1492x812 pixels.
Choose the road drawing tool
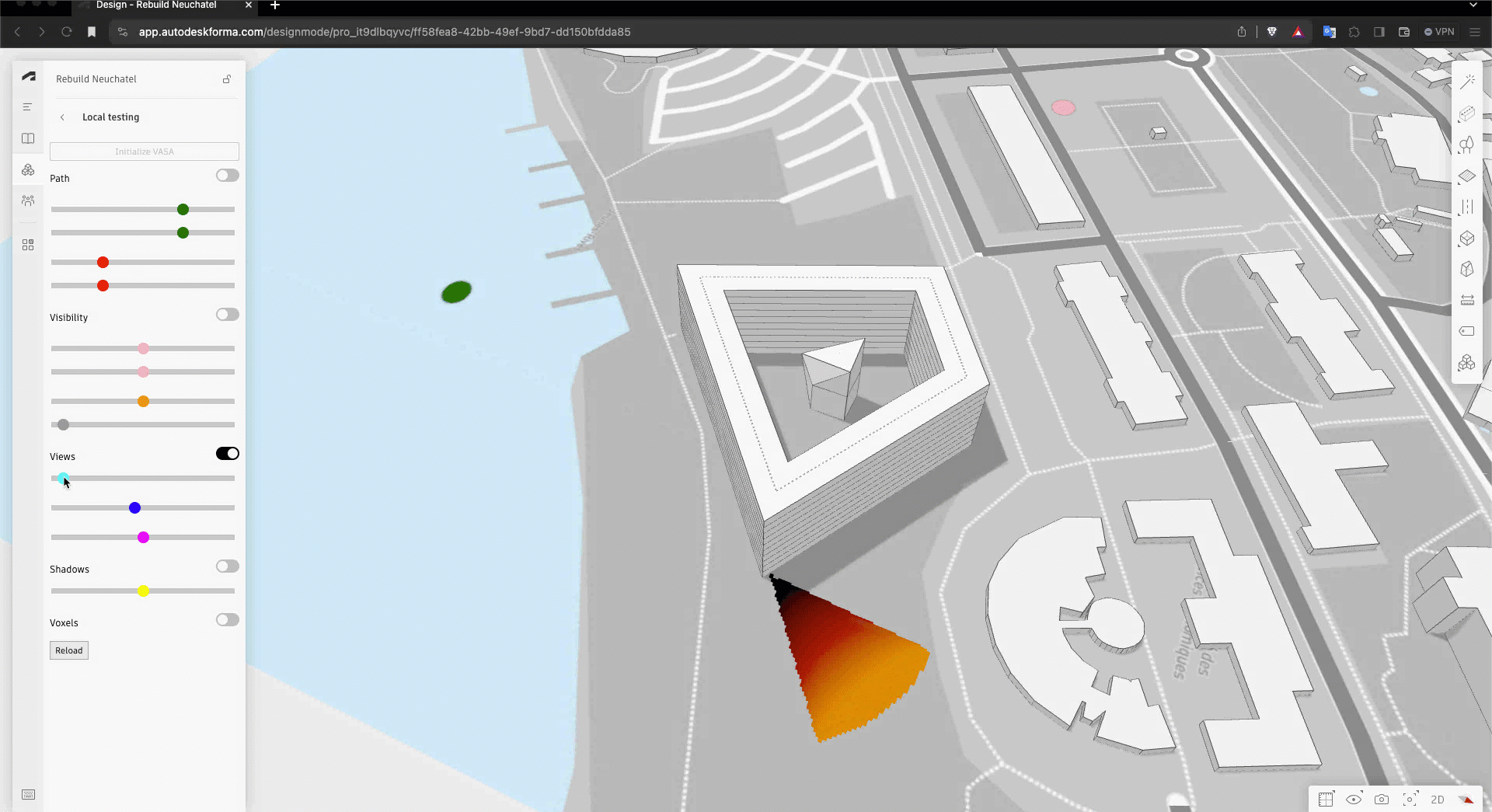pos(1466,207)
